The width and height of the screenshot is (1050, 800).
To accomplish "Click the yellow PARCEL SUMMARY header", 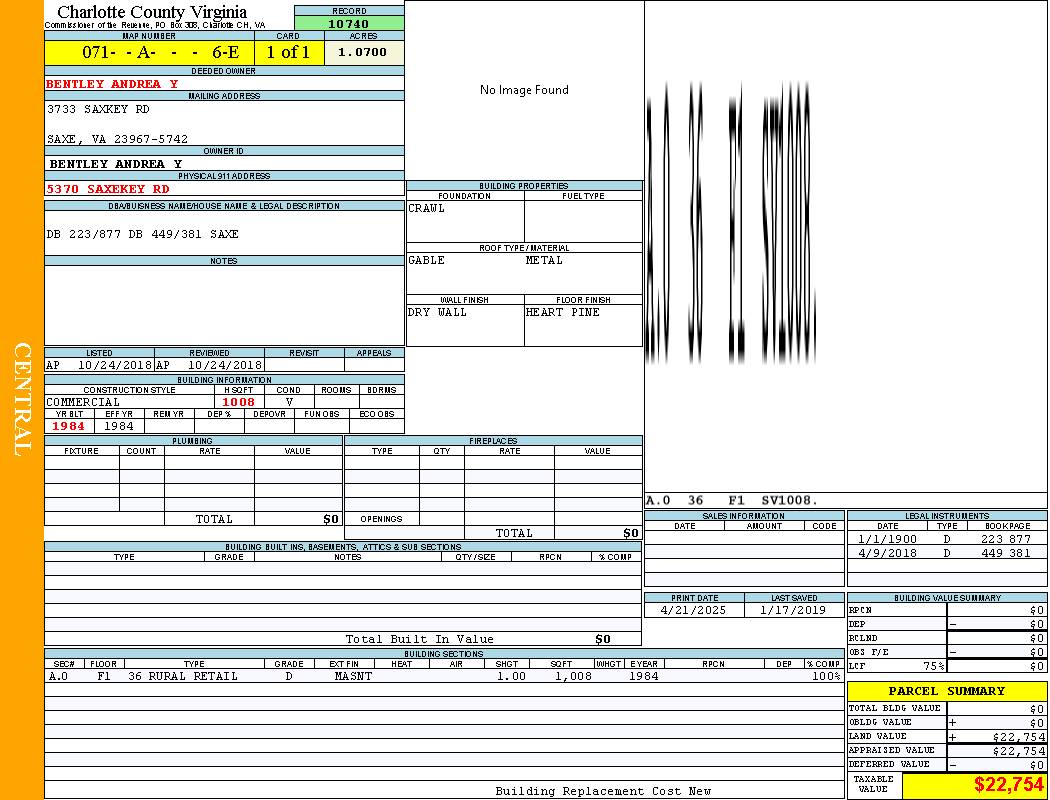I will pyautogui.click(x=946, y=691).
